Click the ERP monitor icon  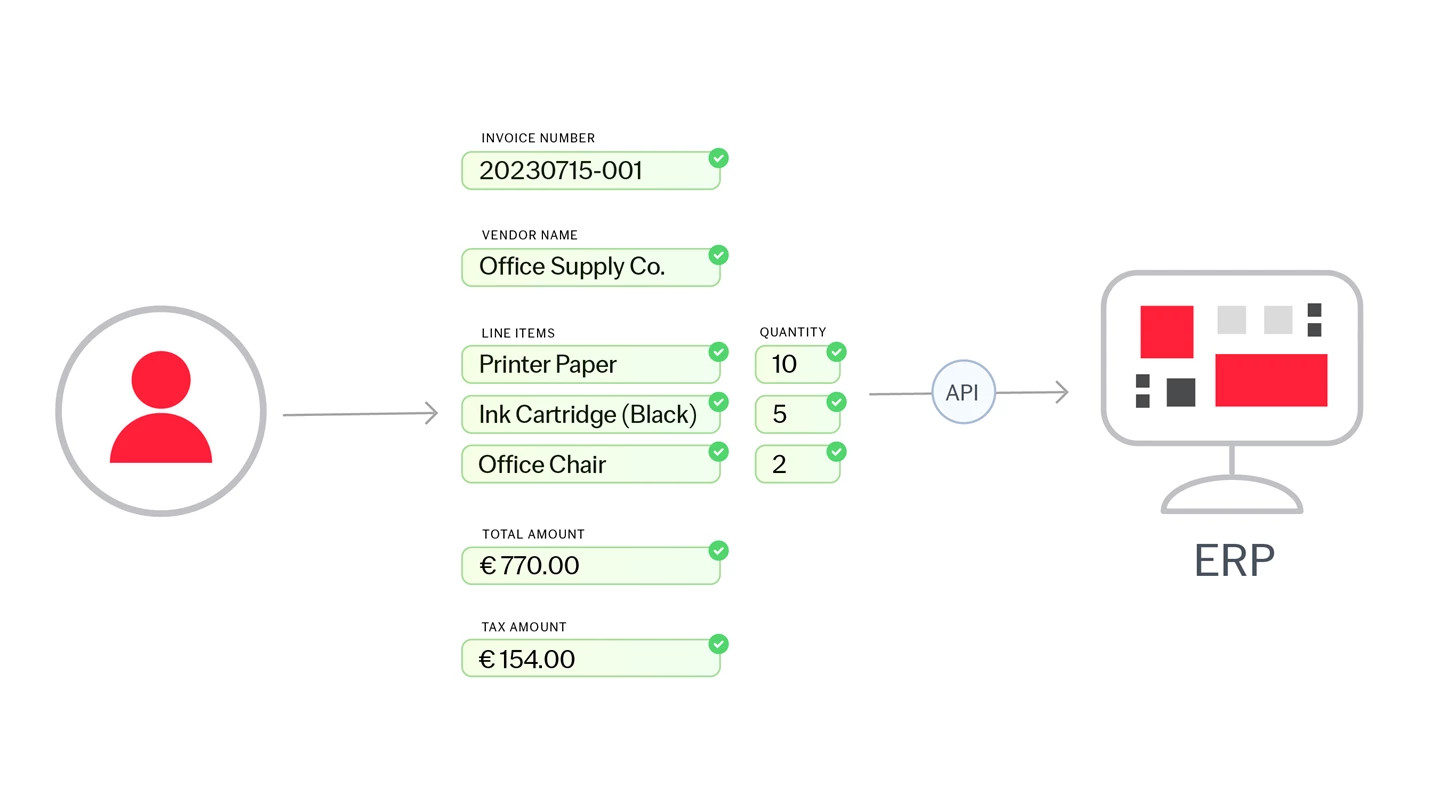tap(1232, 392)
